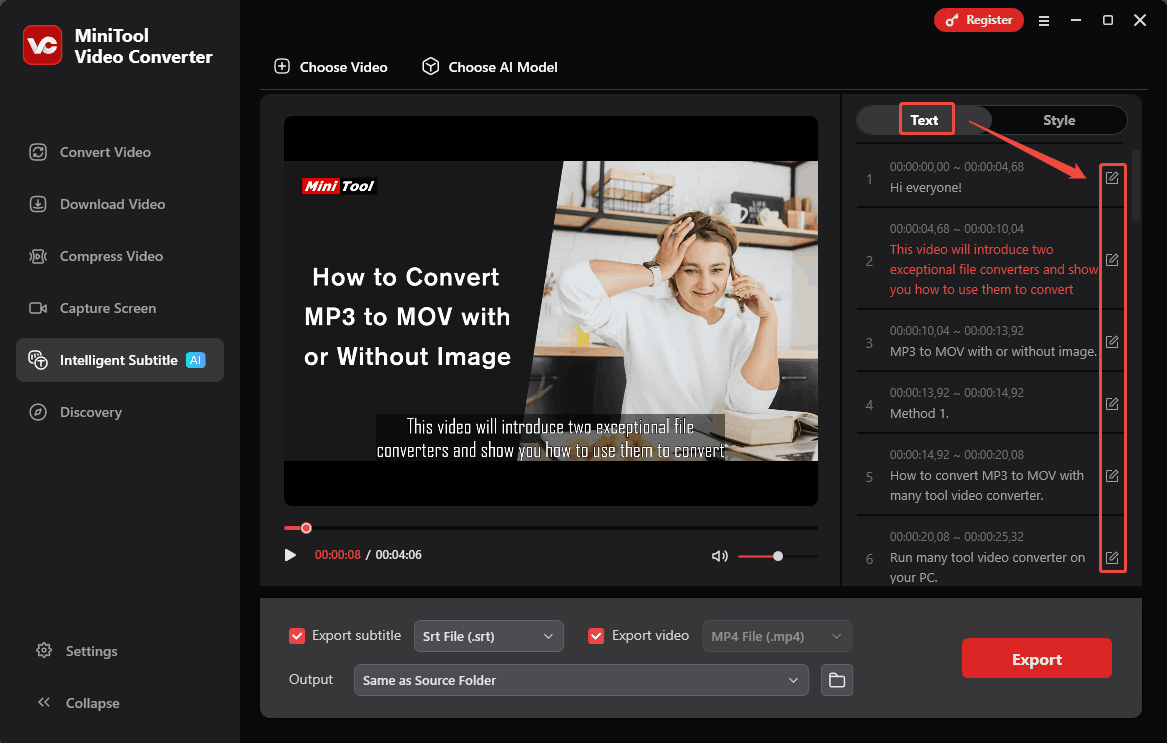Open Settings from the sidebar

[77, 651]
